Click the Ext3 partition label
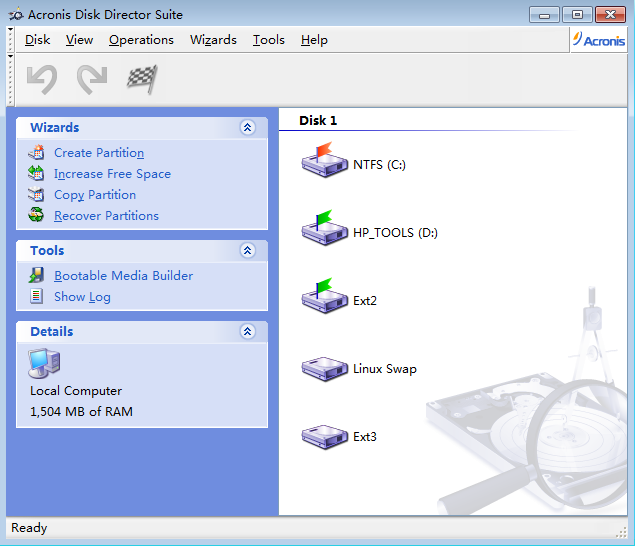Viewport: 635px width, 546px height. point(364,437)
